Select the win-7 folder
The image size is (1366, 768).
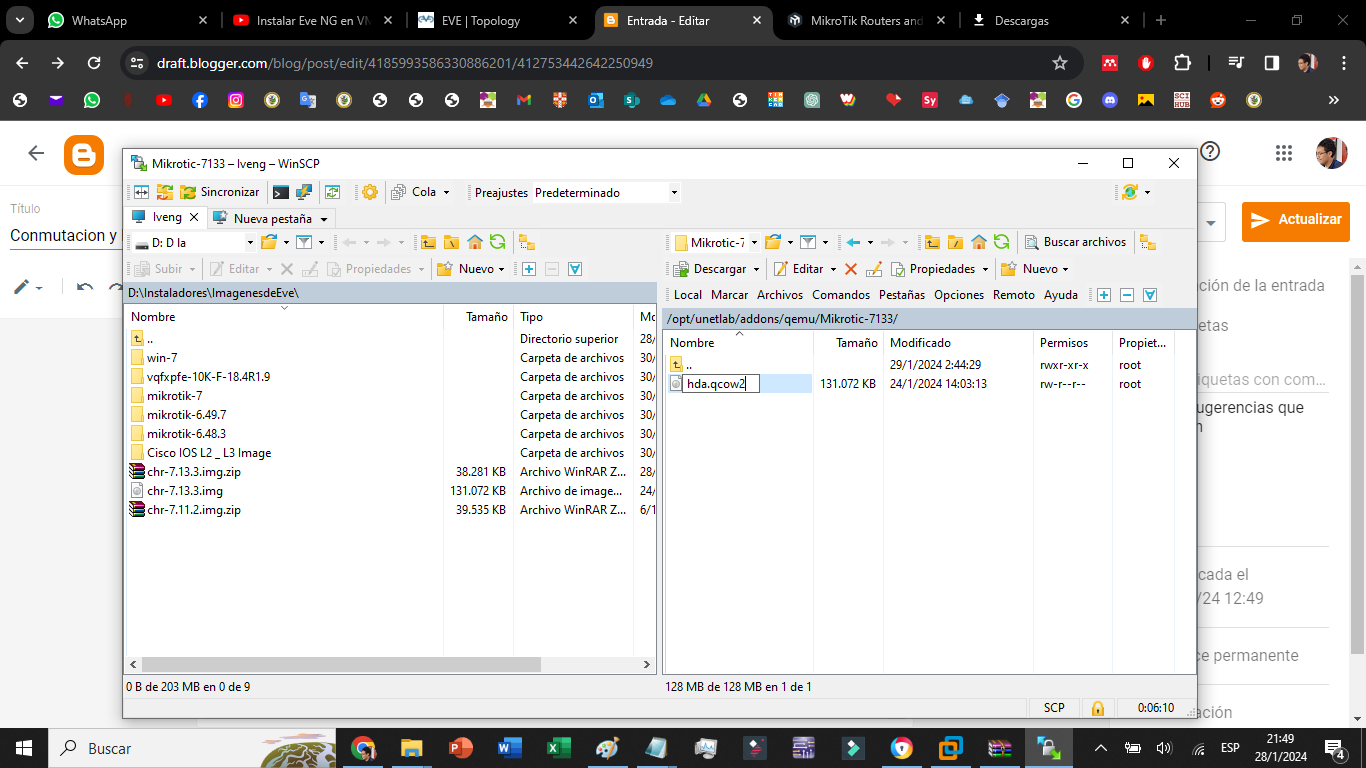click(162, 358)
